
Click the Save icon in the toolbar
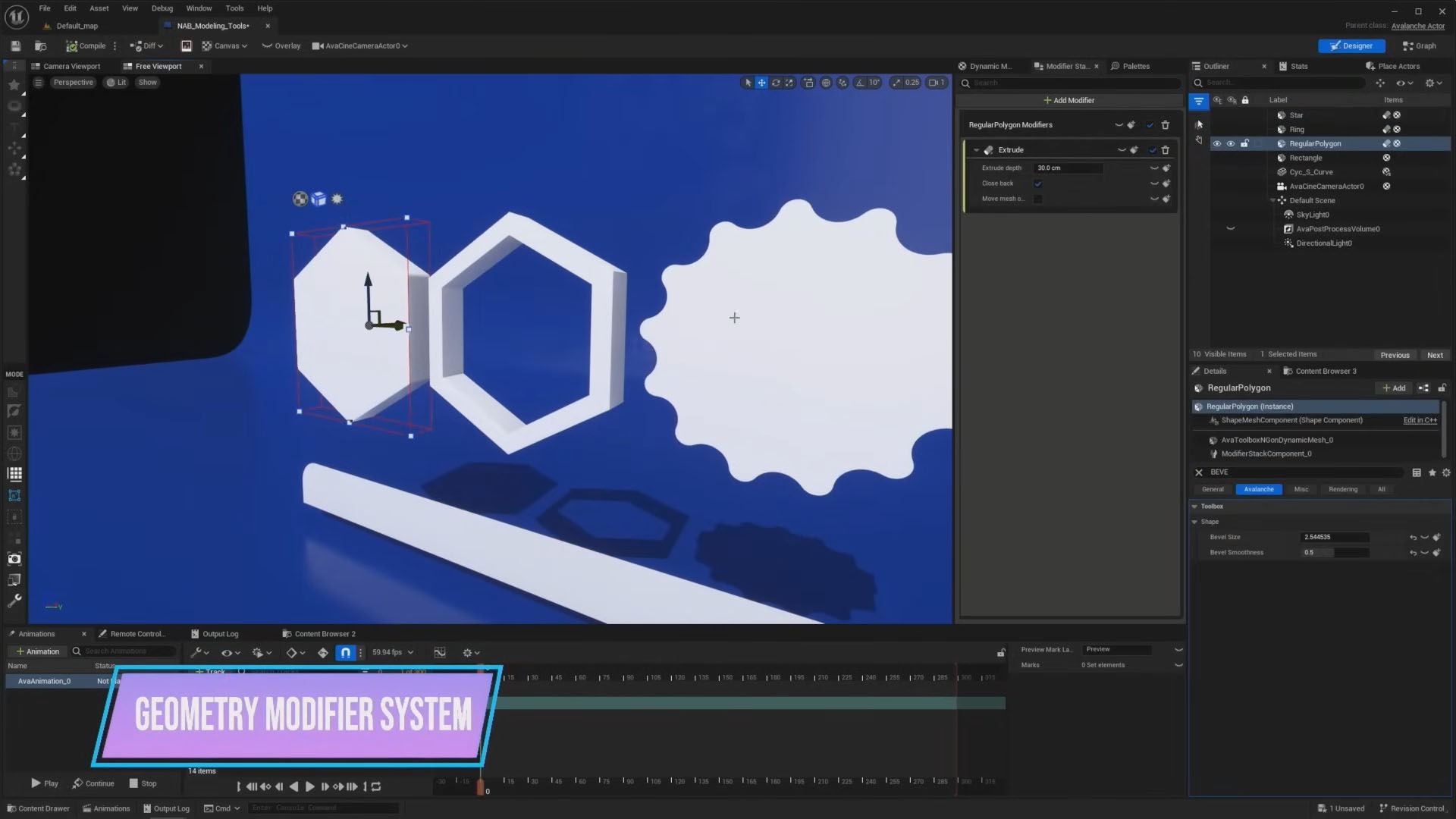[15, 45]
